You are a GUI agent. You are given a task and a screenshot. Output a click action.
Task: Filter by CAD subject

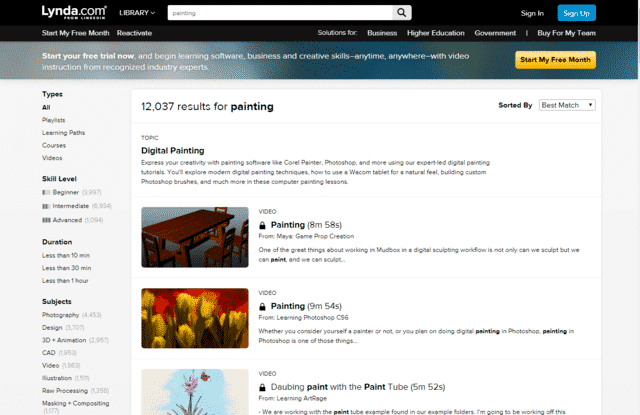click(x=49, y=353)
